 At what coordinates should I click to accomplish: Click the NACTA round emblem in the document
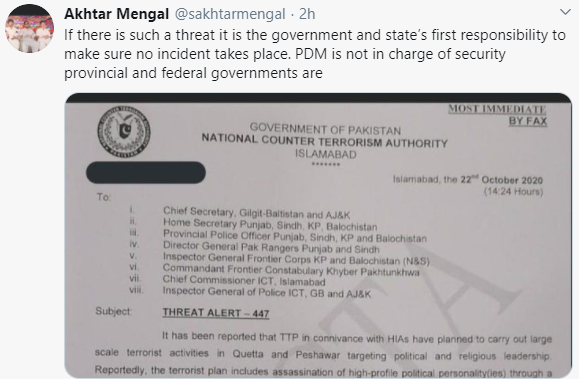coord(124,132)
